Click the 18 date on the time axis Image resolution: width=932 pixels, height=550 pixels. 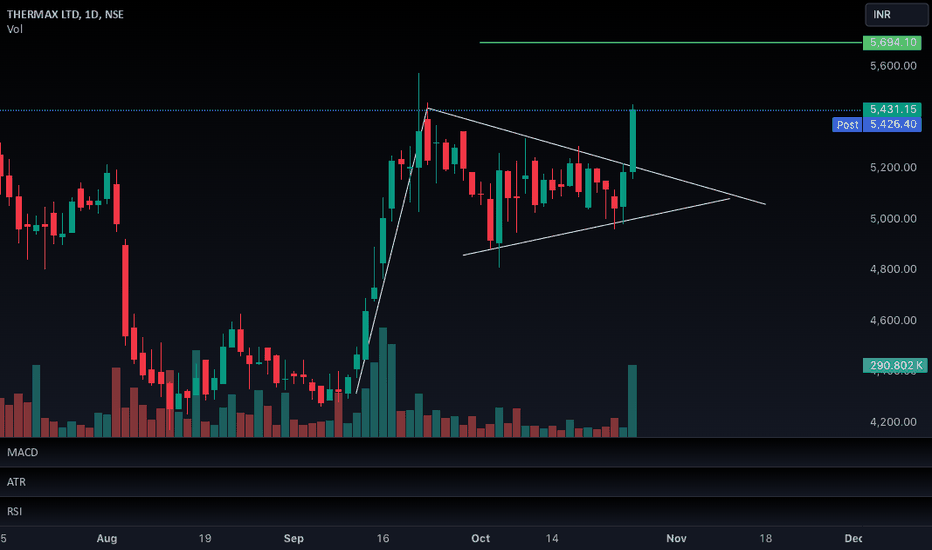(766, 539)
